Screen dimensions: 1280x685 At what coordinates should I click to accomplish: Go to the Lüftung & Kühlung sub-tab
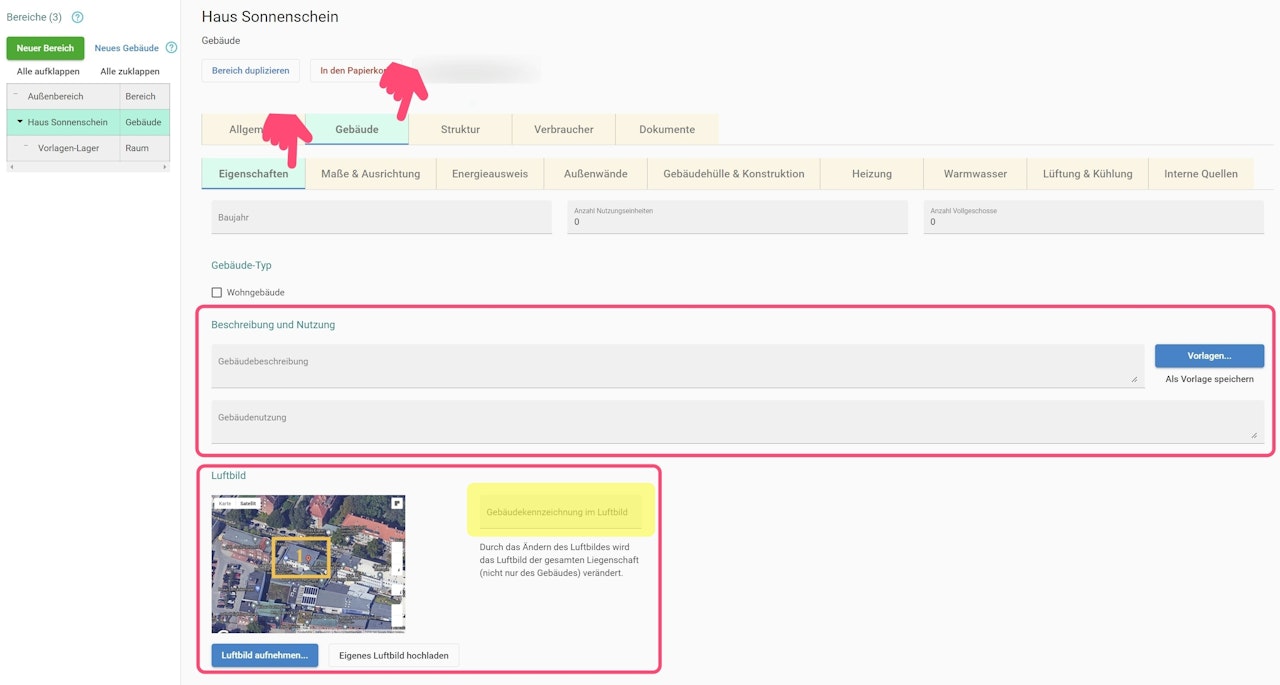tap(1088, 174)
